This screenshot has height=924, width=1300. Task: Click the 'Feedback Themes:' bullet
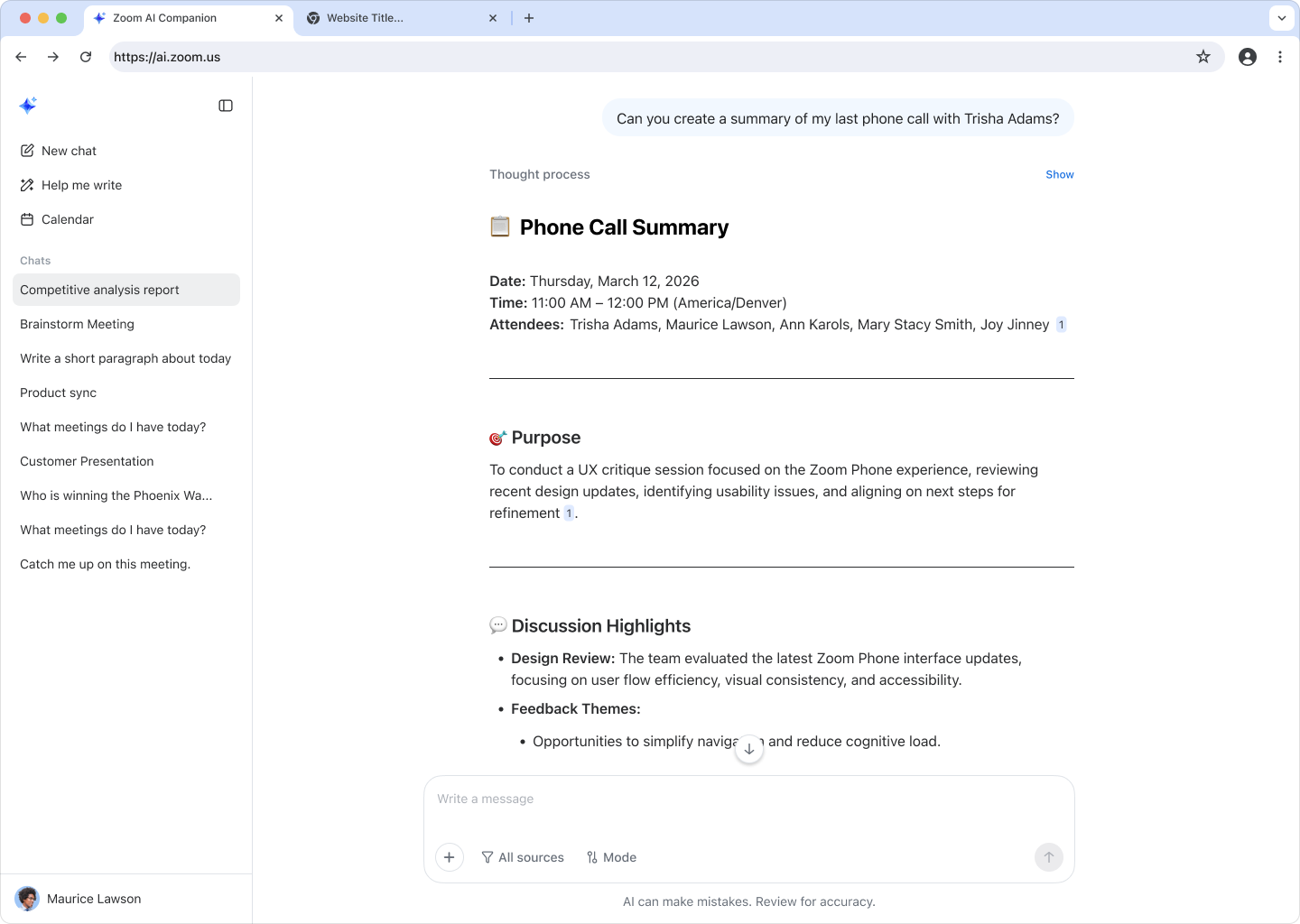tap(576, 709)
